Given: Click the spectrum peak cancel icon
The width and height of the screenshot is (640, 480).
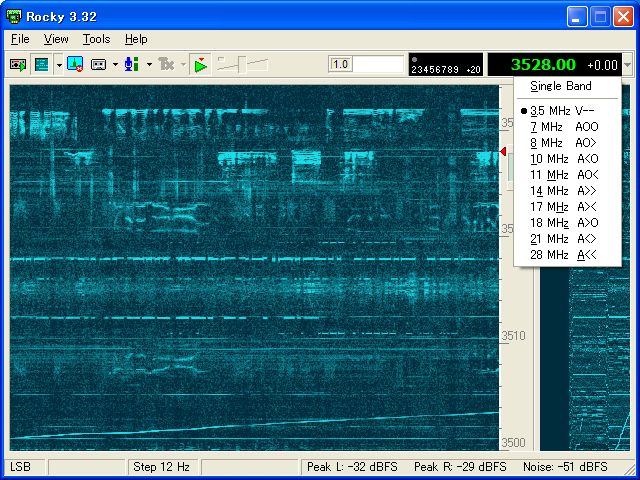Looking at the screenshot, I should pos(75,64).
